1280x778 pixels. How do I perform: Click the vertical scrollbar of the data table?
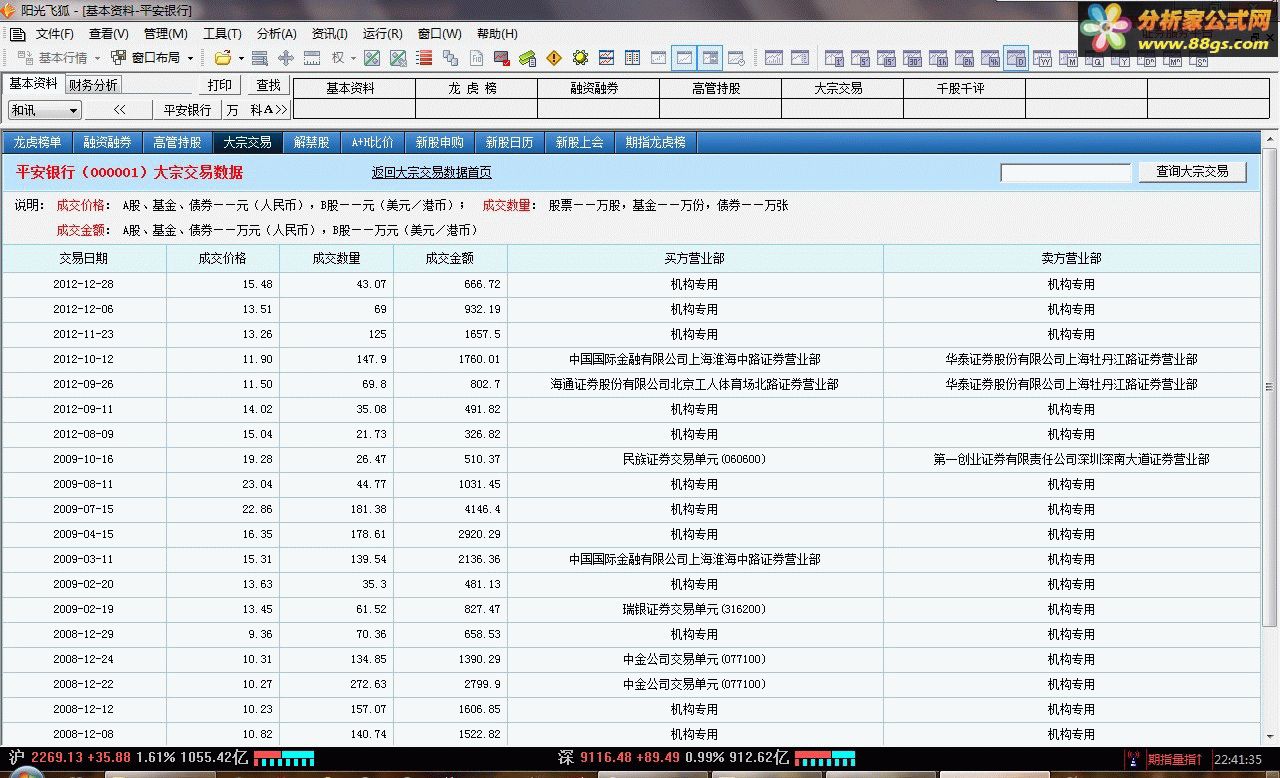coord(1270,389)
